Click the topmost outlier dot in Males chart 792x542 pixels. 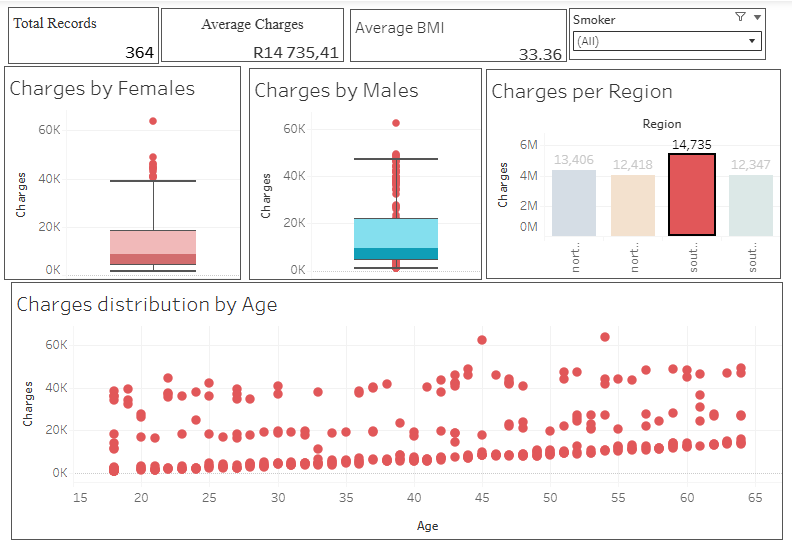tap(396, 123)
